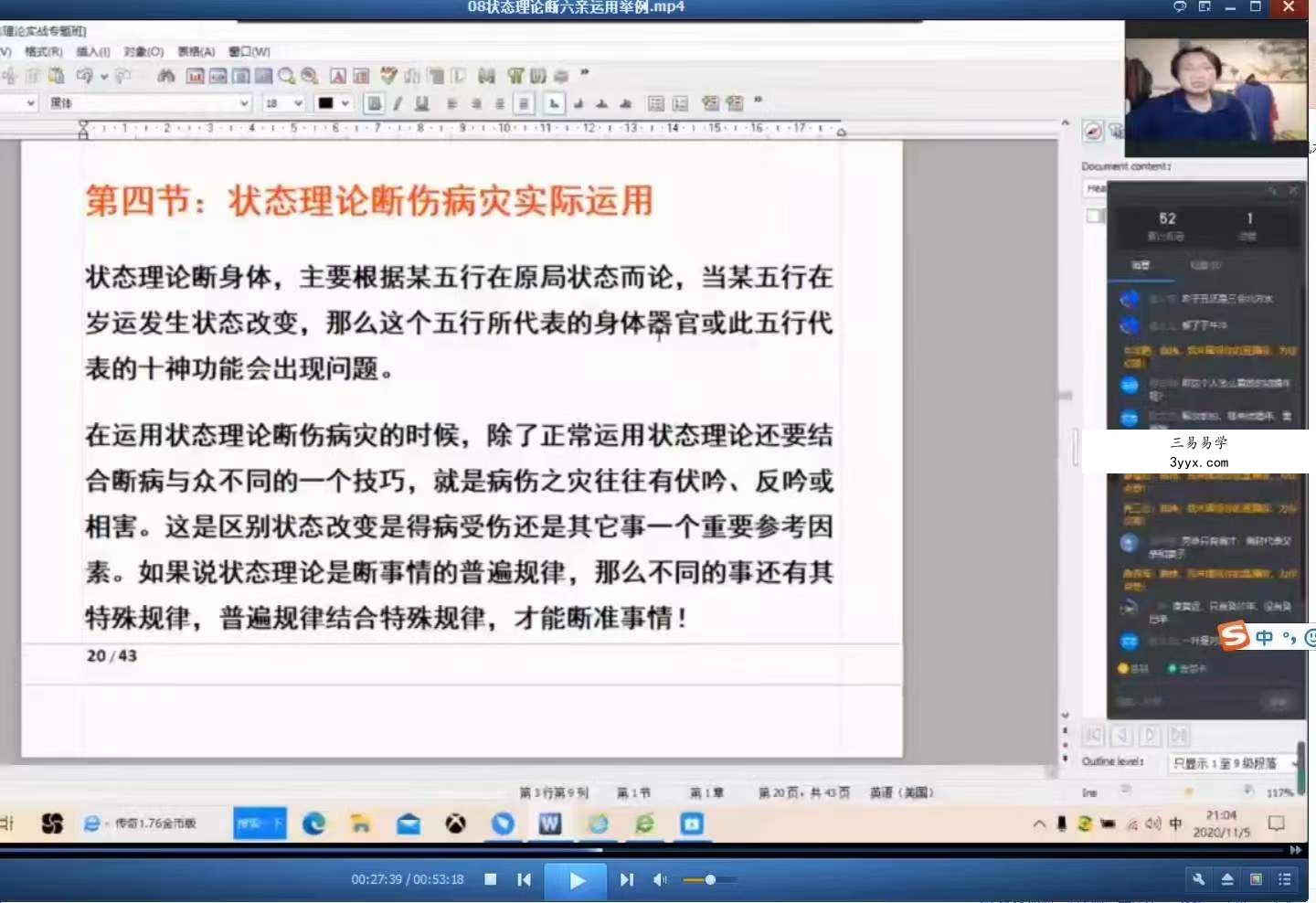Expand the formatting toolbar overflow chevron

(758, 101)
